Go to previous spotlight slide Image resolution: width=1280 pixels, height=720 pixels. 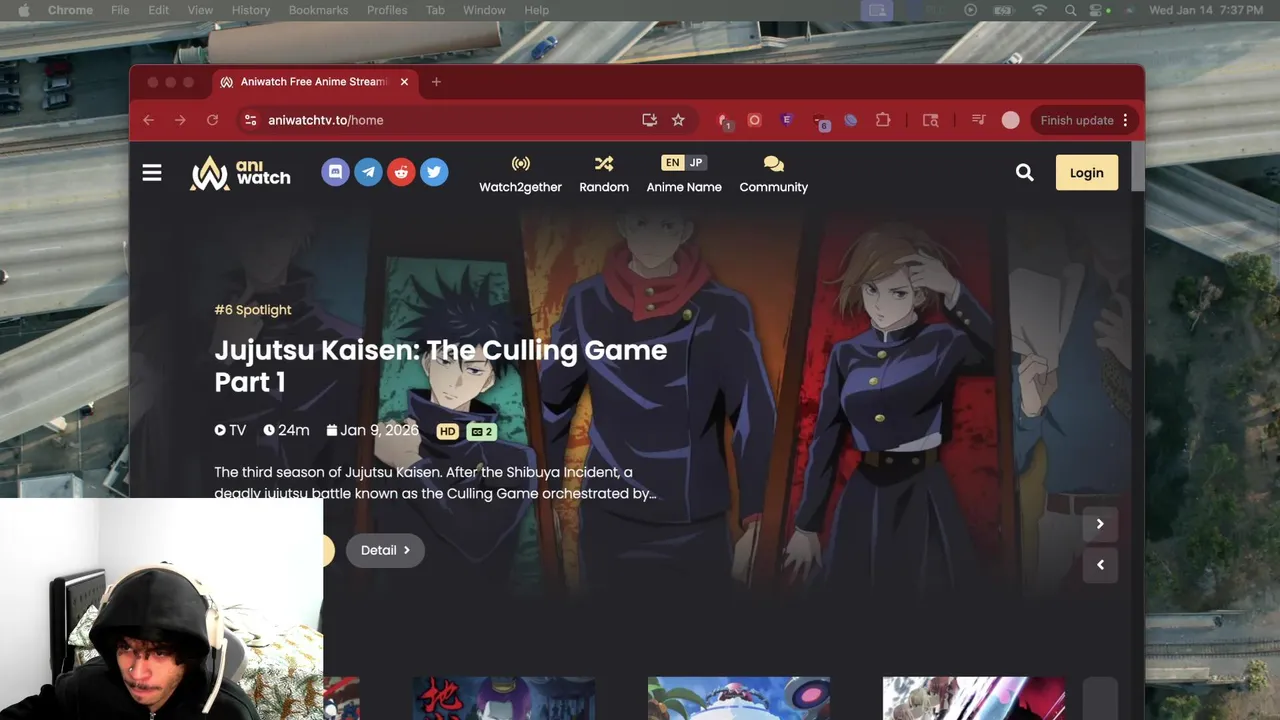click(1100, 565)
